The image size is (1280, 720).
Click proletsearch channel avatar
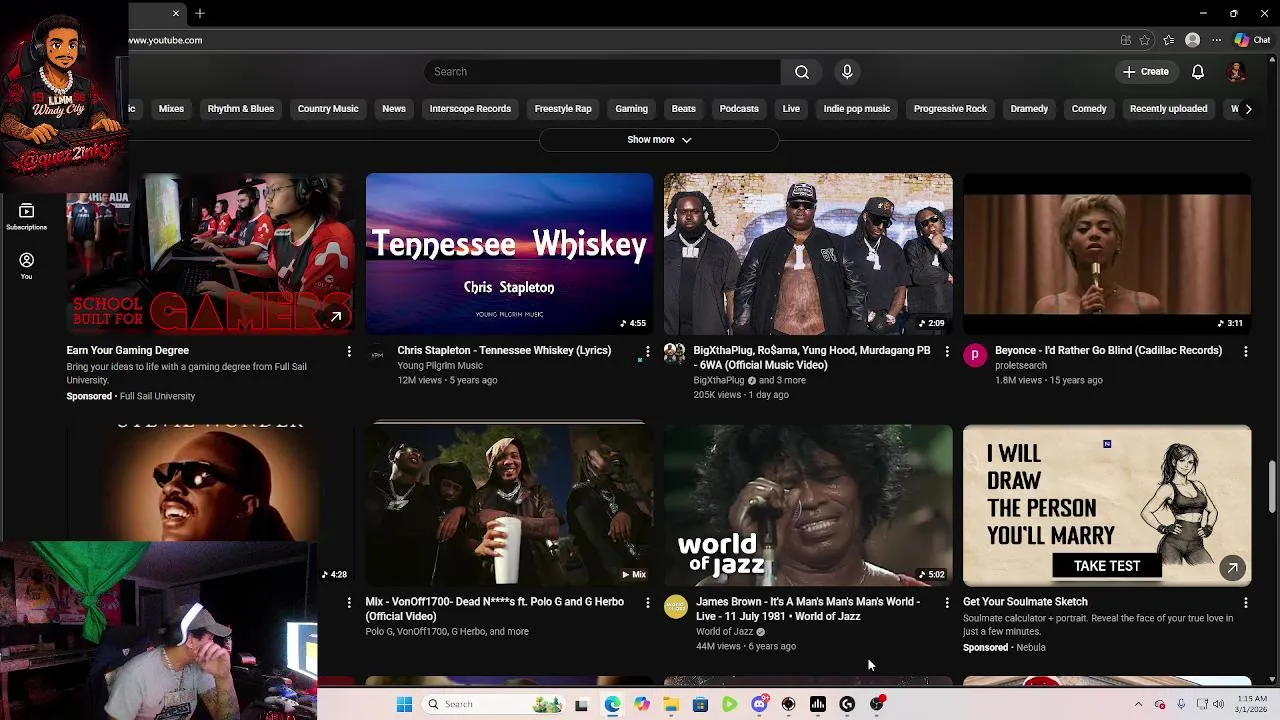coord(975,355)
